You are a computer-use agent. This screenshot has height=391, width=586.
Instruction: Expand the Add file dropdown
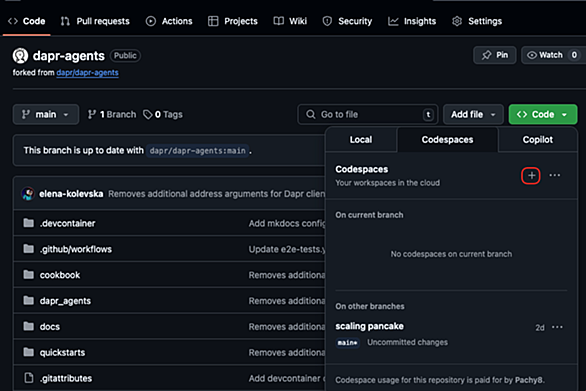473,114
